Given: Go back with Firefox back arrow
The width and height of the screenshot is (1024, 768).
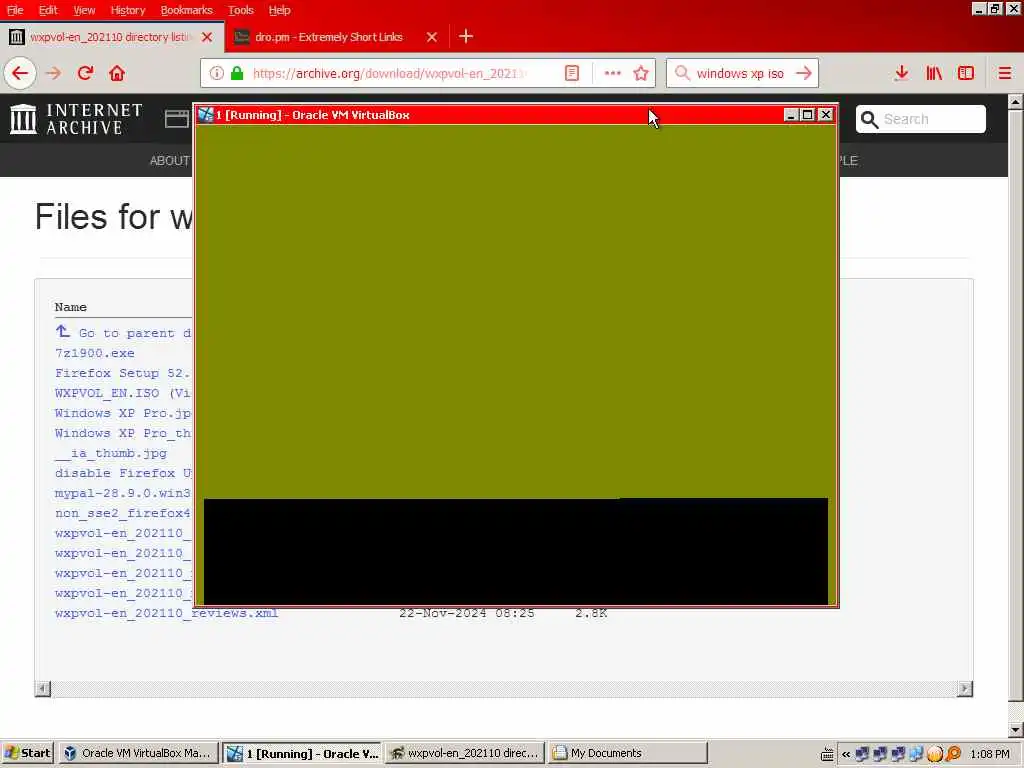Looking at the screenshot, I should [x=20, y=73].
